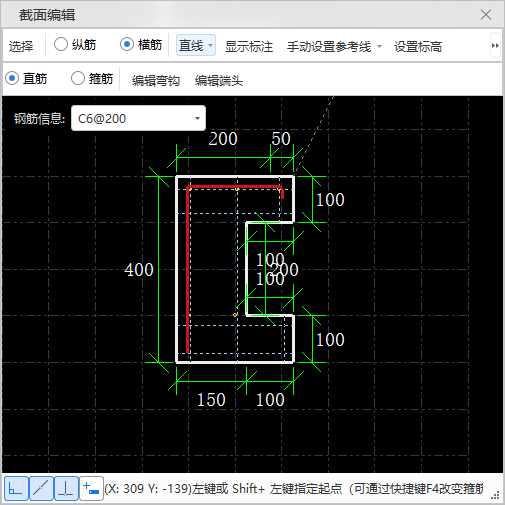
Task: Click the red rebar vertical segment
Action: pyautogui.click(x=188, y=270)
